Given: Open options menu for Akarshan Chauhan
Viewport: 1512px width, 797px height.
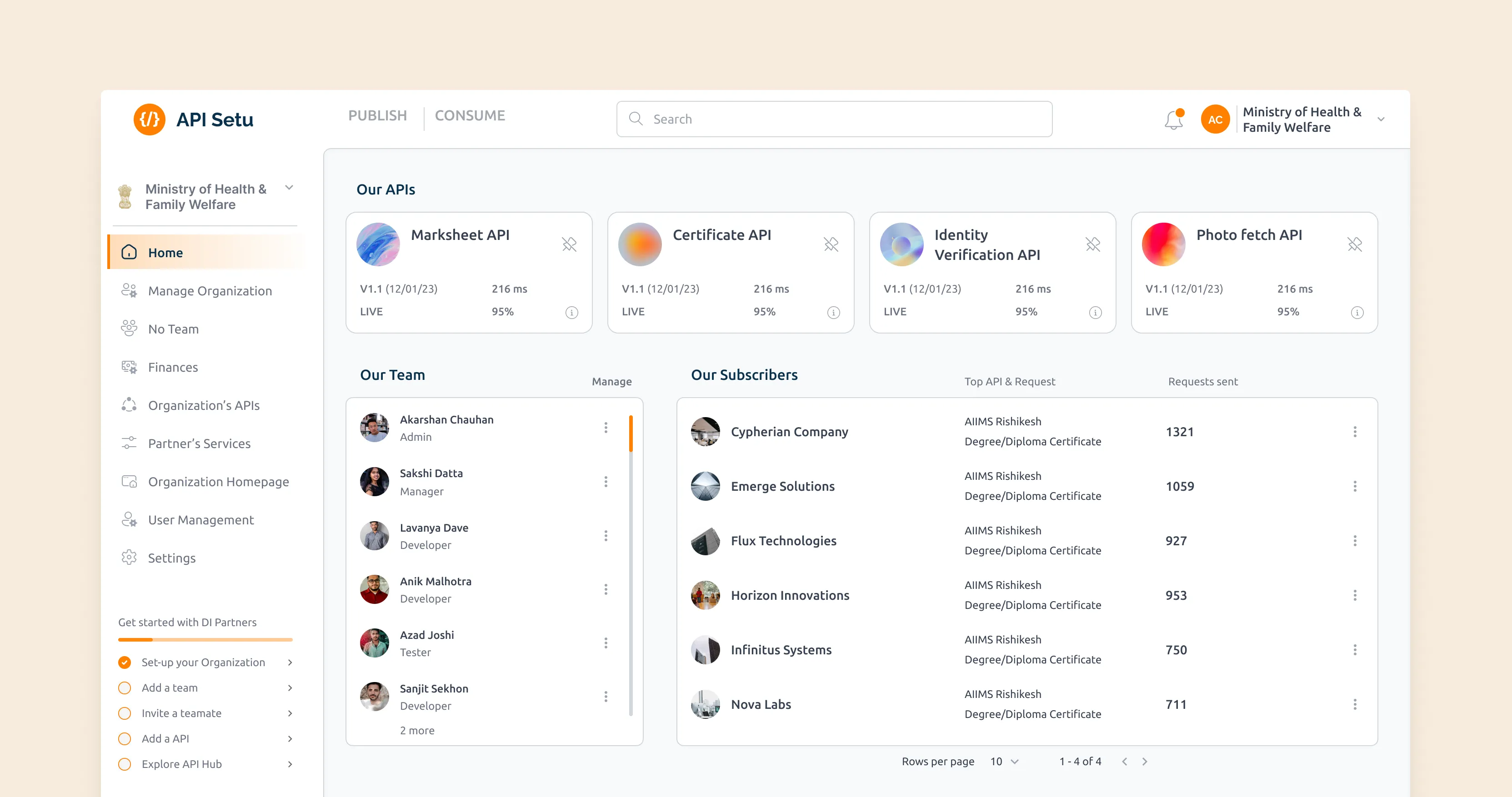Looking at the screenshot, I should pos(606,428).
